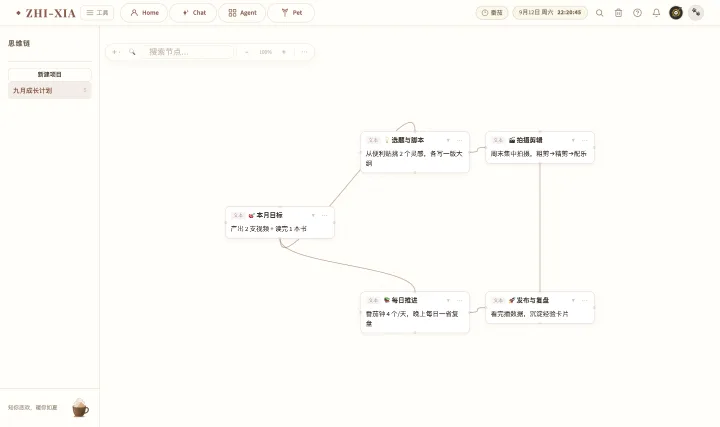Screen dimensions: 720x427
Task: Click the target emoji on 本月目标
Action: tap(251, 215)
